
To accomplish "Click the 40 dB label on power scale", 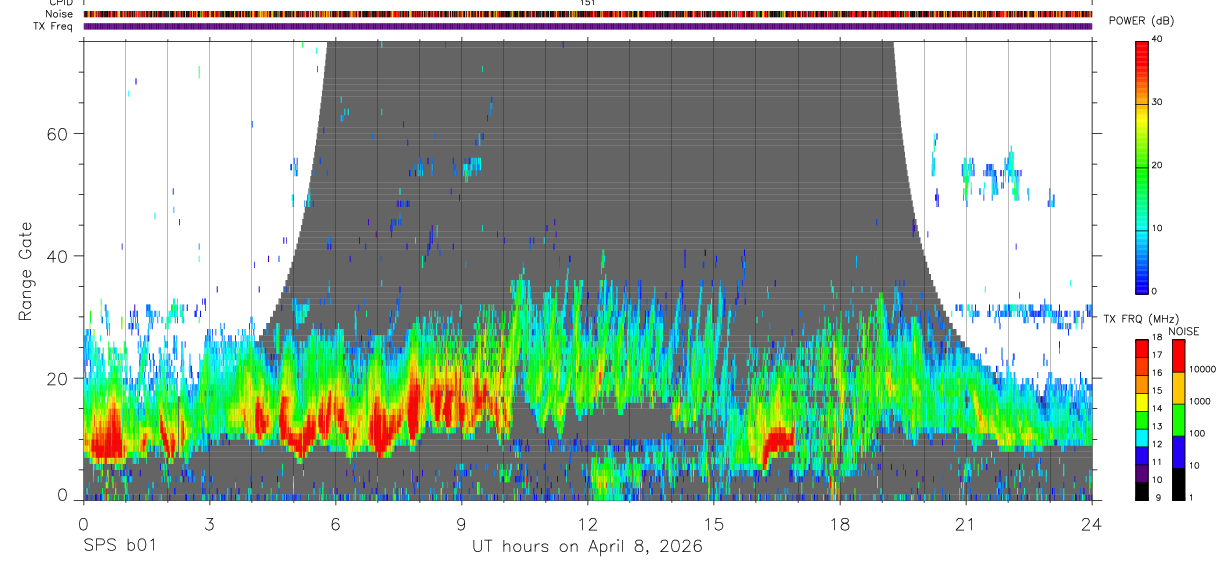I will pyautogui.click(x=1158, y=39).
